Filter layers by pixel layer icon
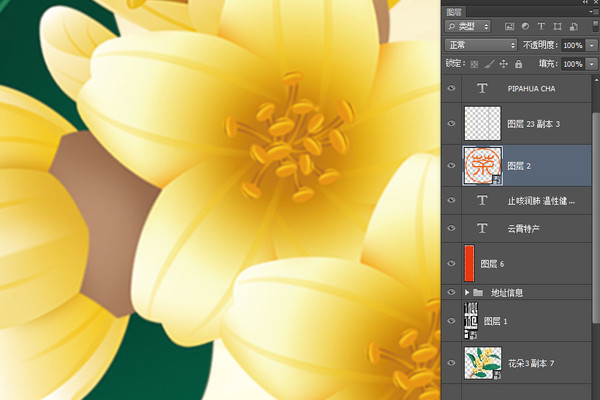 pos(509,26)
